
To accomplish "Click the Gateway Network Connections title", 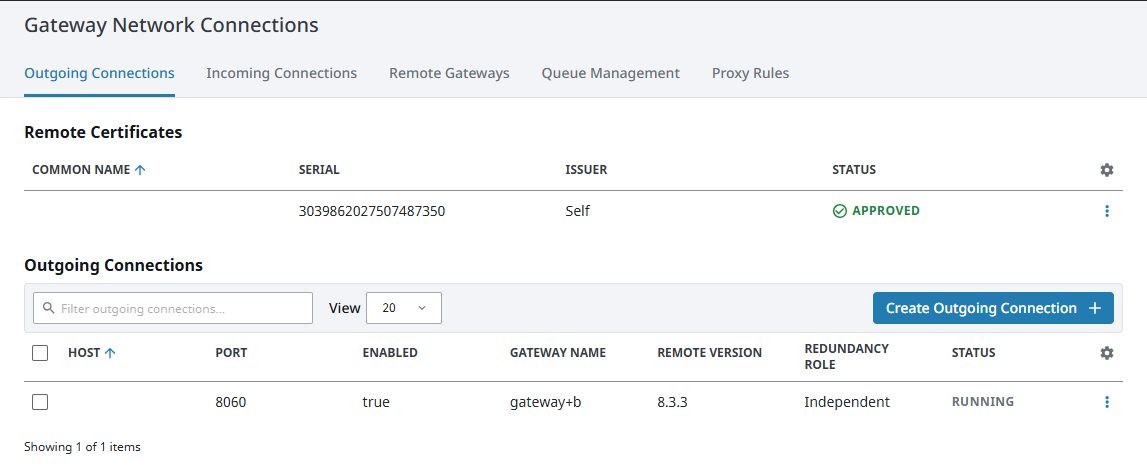I will pos(171,25).
